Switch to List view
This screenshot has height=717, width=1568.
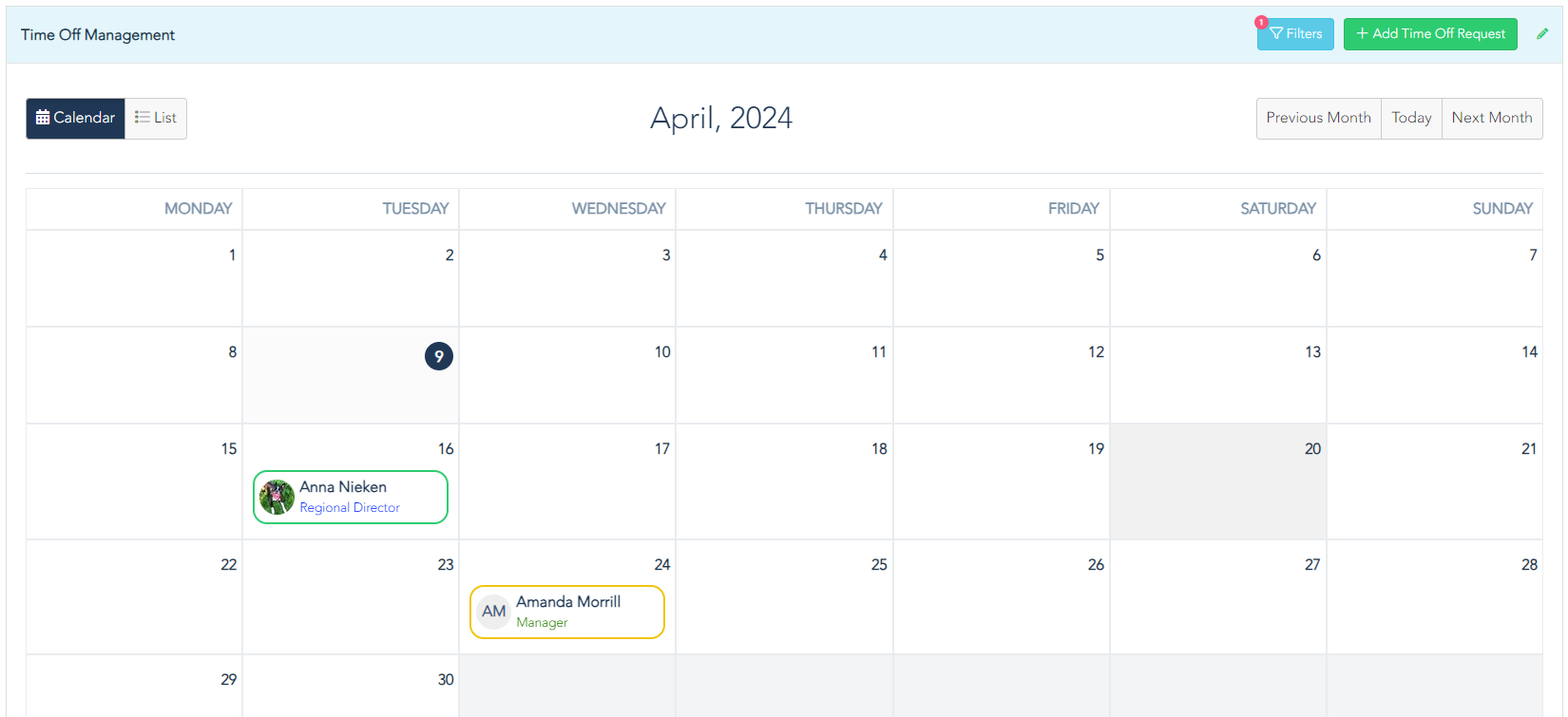point(156,118)
